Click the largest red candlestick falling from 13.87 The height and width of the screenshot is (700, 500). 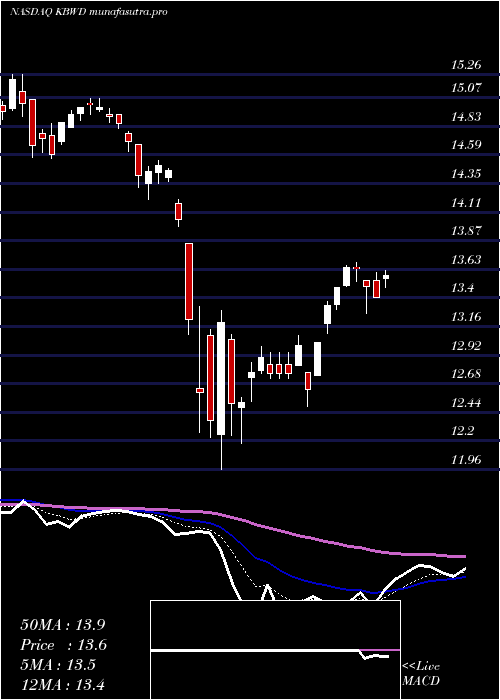pos(189,281)
